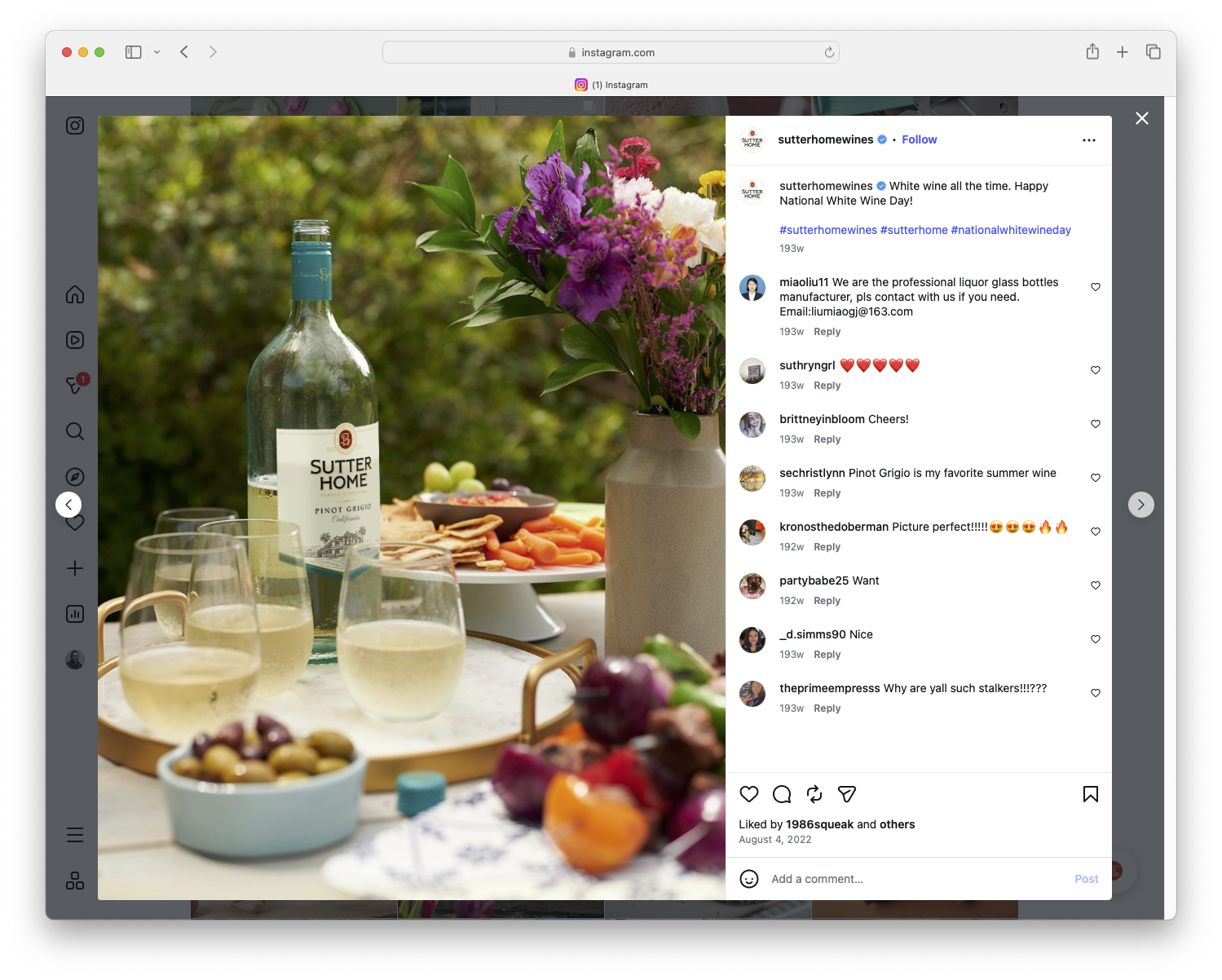Open the Explore compass icon
Image resolution: width=1222 pixels, height=980 pixels.
[74, 476]
